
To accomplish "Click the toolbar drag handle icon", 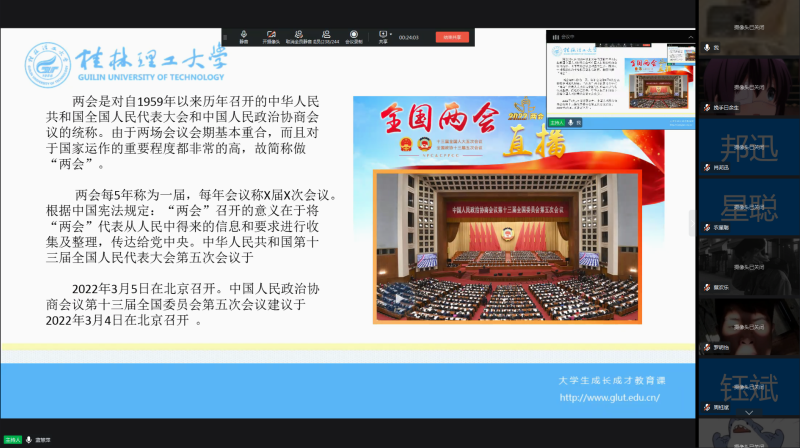I will pos(227,37).
